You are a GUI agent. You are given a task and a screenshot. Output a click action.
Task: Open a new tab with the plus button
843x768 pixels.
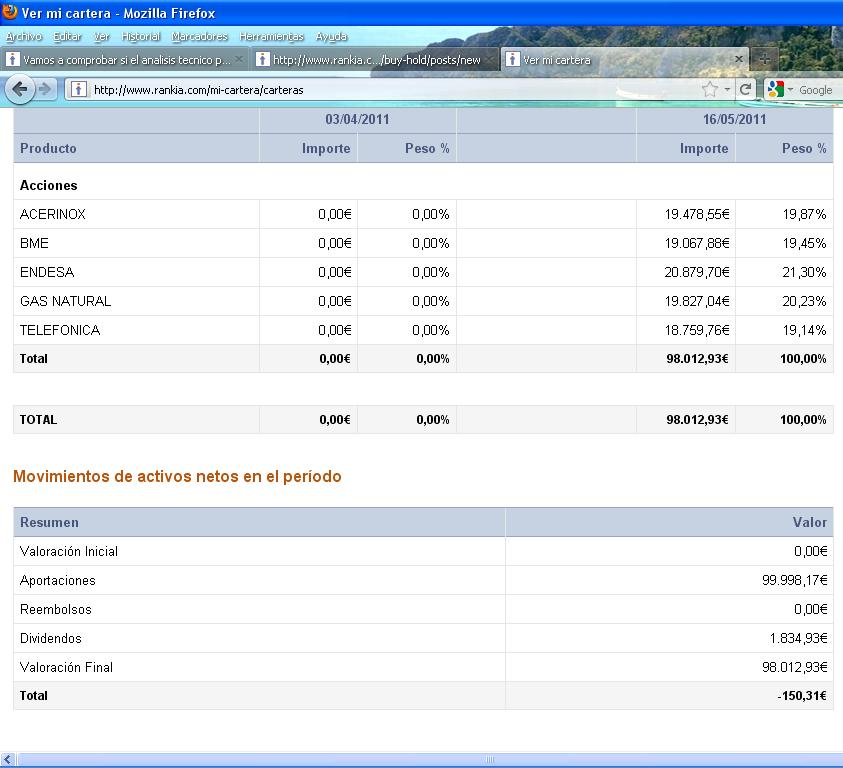(x=764, y=59)
